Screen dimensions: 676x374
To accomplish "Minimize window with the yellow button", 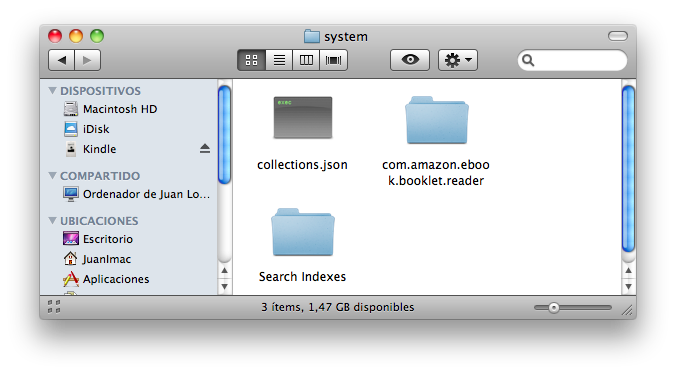I will [76, 36].
